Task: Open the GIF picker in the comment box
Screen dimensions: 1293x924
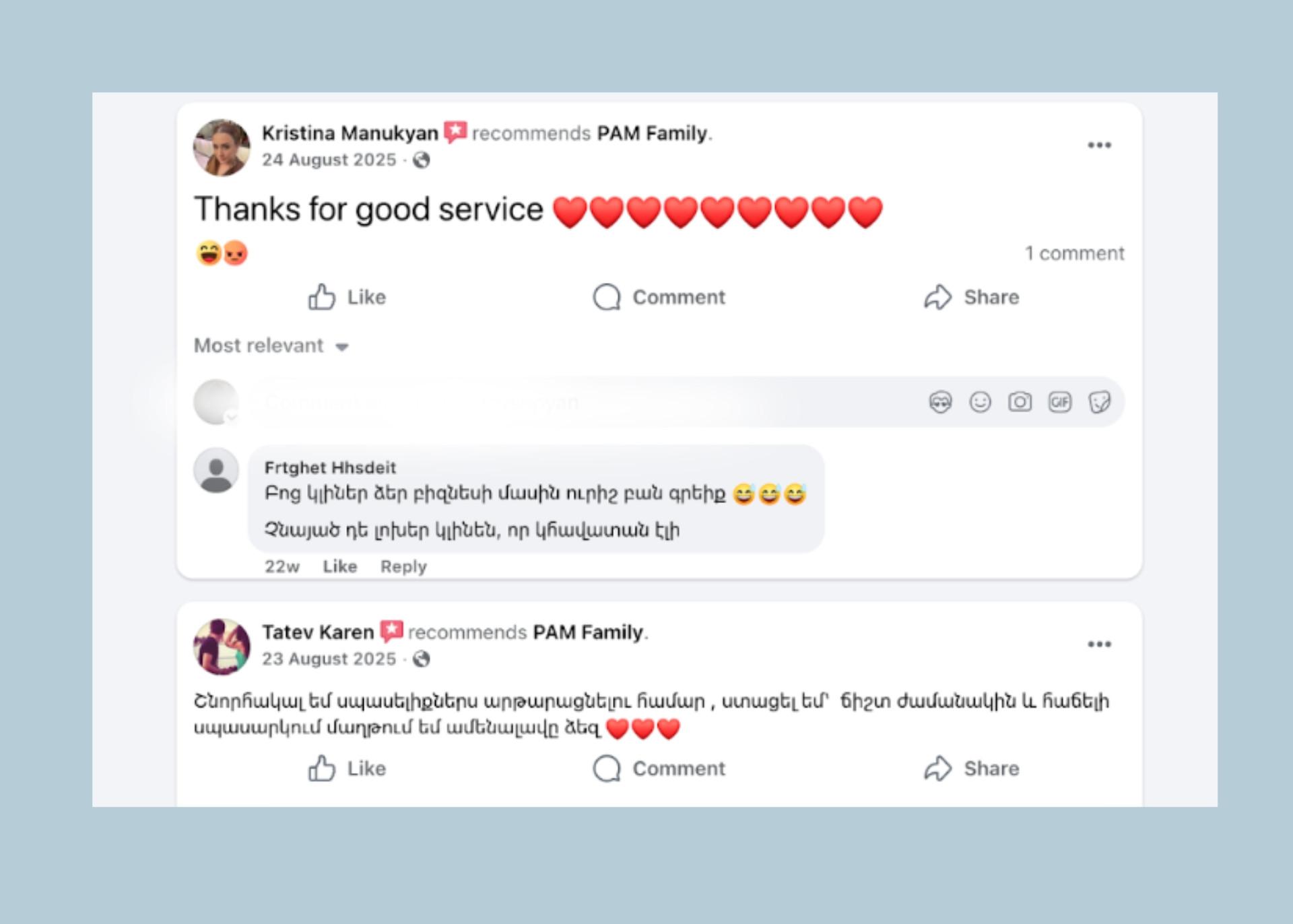Action: [1059, 402]
